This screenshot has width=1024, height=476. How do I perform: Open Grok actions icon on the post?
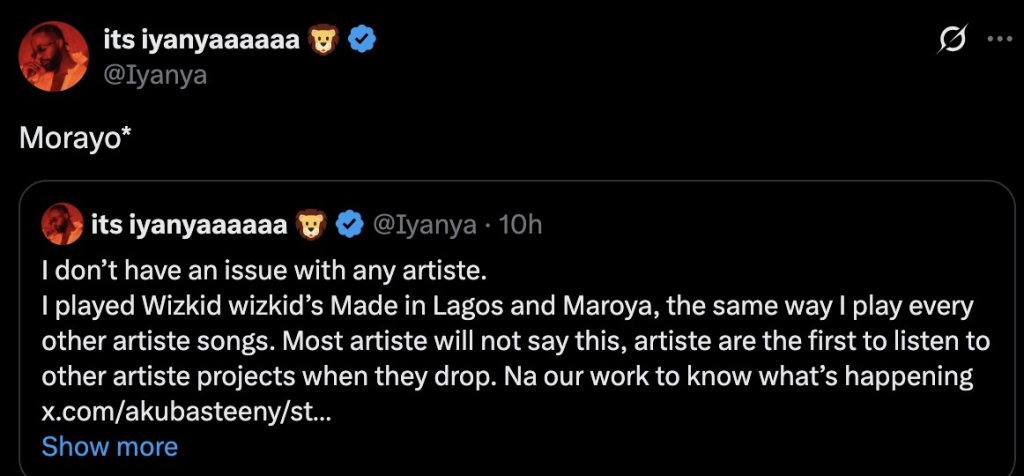[x=952, y=40]
